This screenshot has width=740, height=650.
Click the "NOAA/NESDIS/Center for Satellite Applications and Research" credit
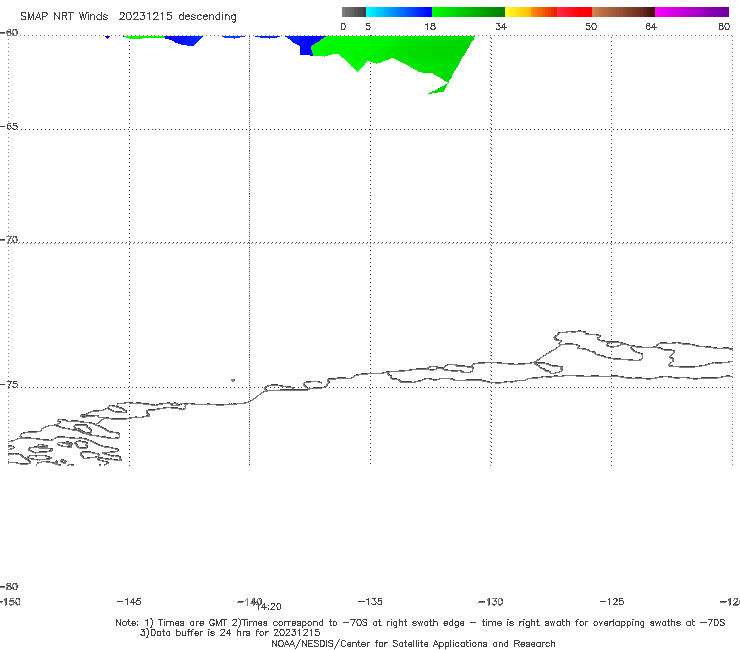pos(413,643)
